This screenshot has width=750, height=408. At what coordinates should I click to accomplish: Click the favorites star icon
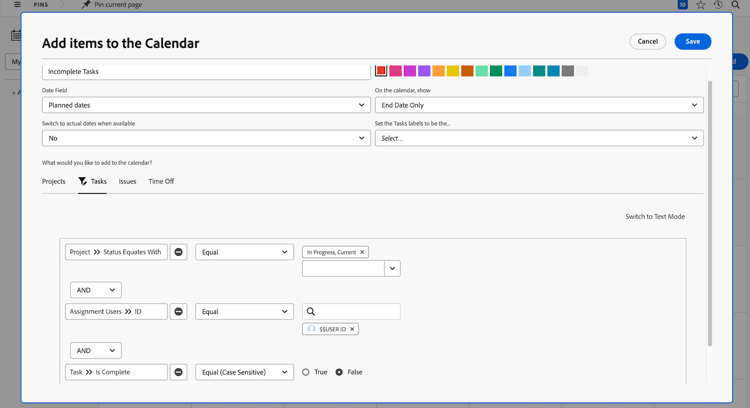point(701,5)
